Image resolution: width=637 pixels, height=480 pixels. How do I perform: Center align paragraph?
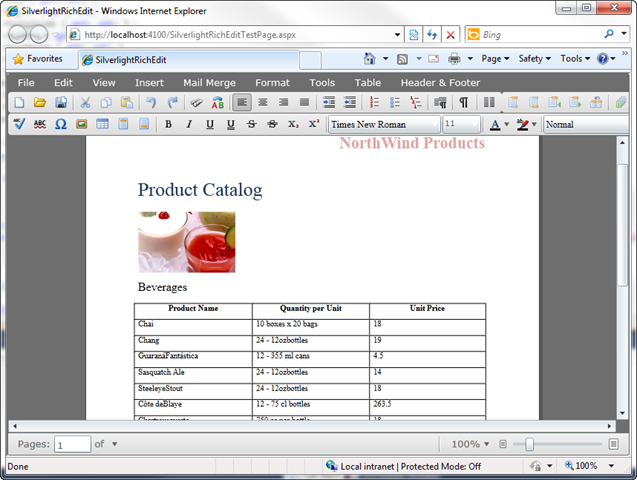[263, 102]
